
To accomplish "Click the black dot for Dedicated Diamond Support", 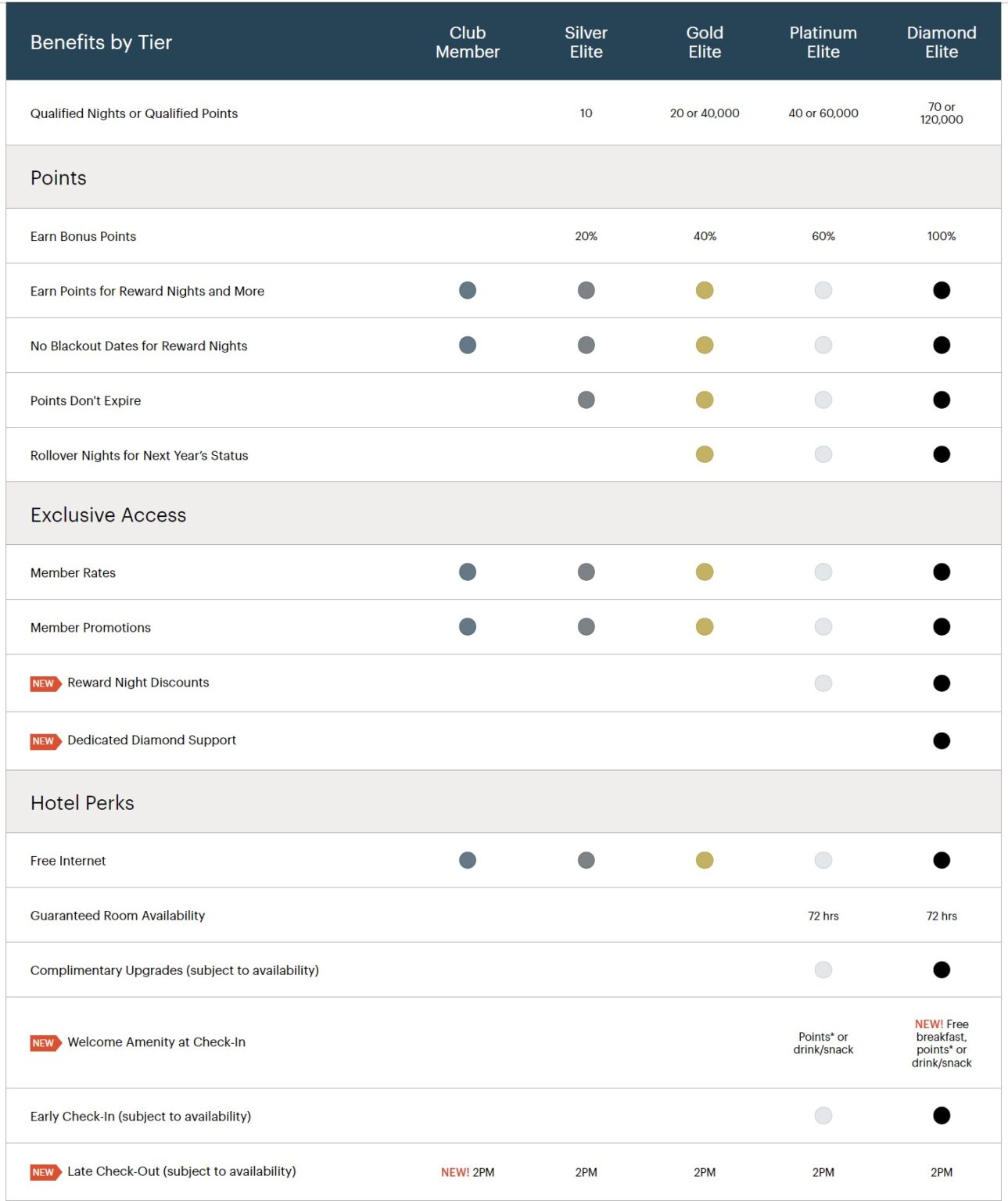I will click(x=942, y=740).
